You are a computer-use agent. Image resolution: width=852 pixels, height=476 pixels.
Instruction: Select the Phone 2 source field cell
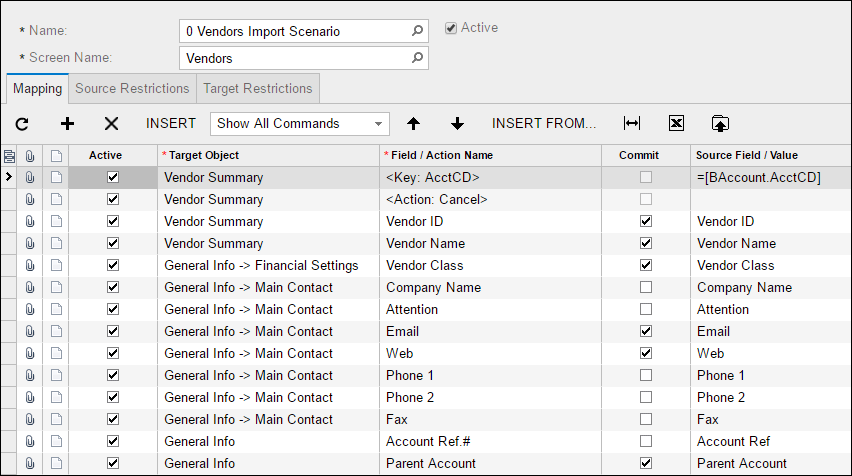pos(770,397)
